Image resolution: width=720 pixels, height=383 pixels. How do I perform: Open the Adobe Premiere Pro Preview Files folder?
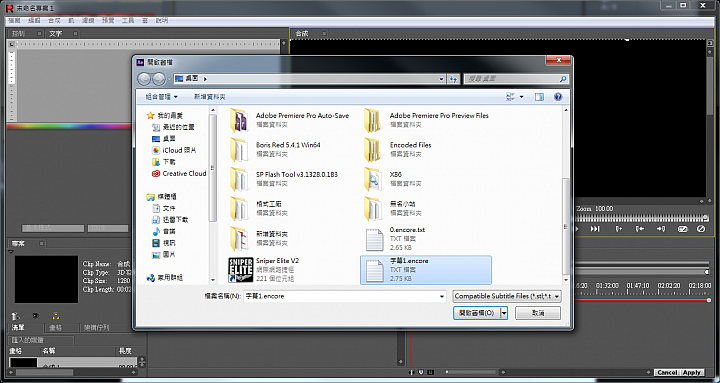[x=427, y=120]
